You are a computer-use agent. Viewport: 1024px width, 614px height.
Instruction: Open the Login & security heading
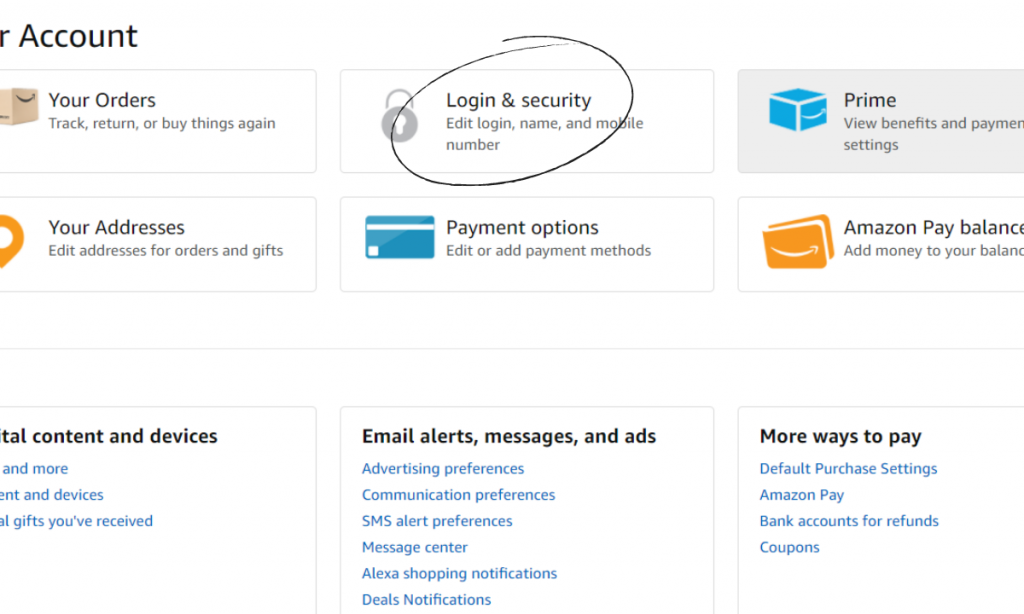(518, 100)
